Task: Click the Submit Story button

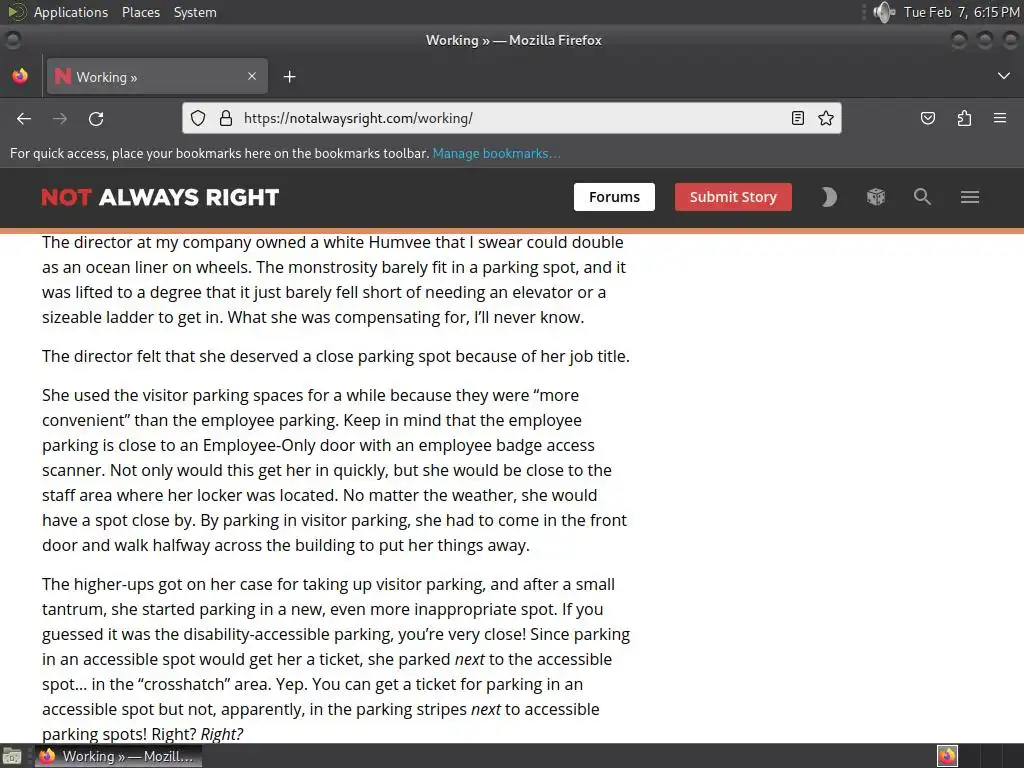Action: click(733, 197)
